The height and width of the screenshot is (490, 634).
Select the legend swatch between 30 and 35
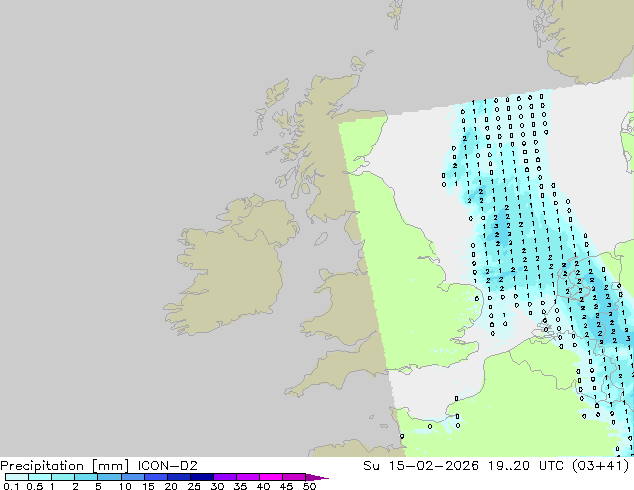224,477
